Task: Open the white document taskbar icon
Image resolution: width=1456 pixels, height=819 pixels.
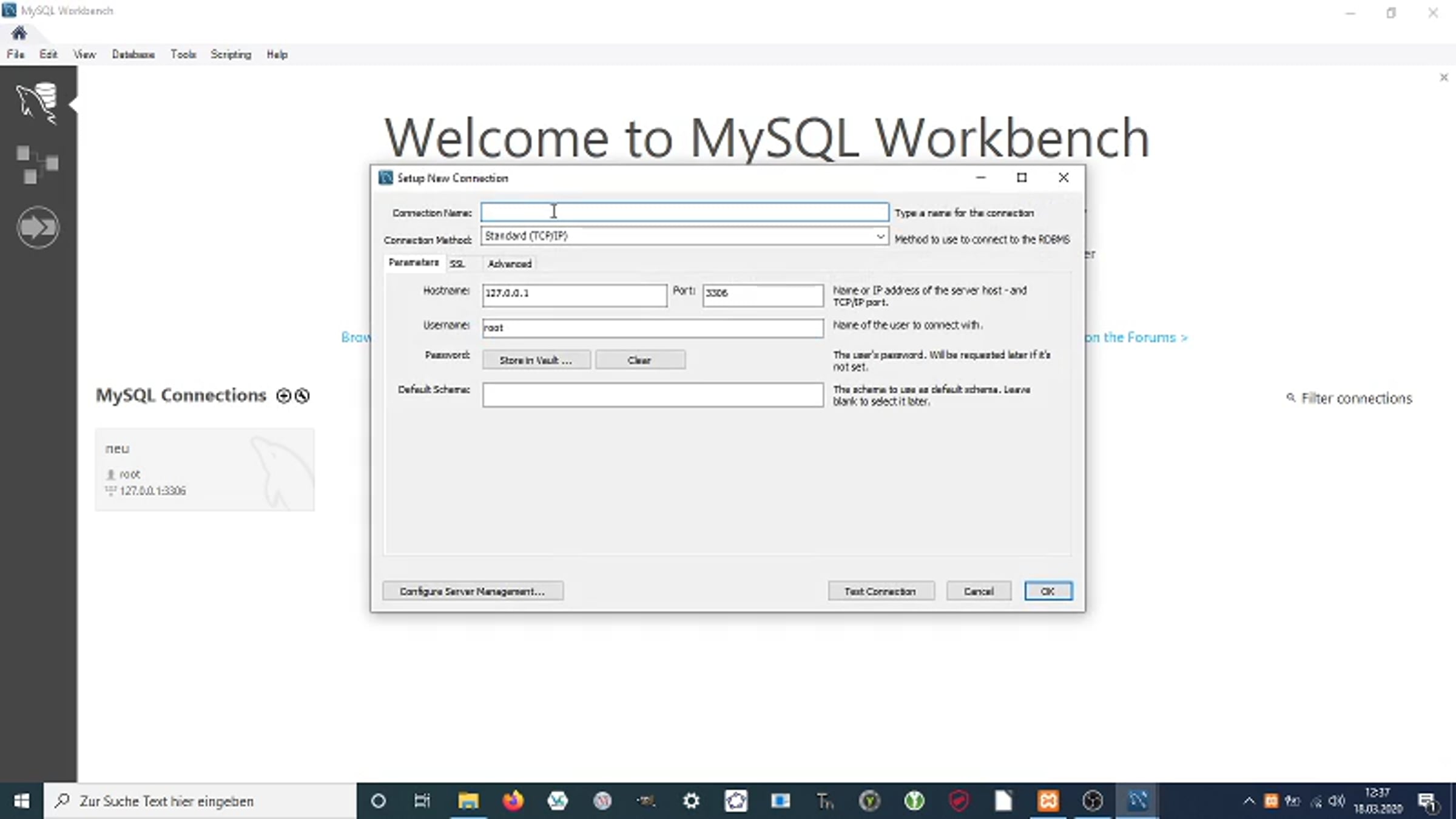Action: (x=1003, y=801)
